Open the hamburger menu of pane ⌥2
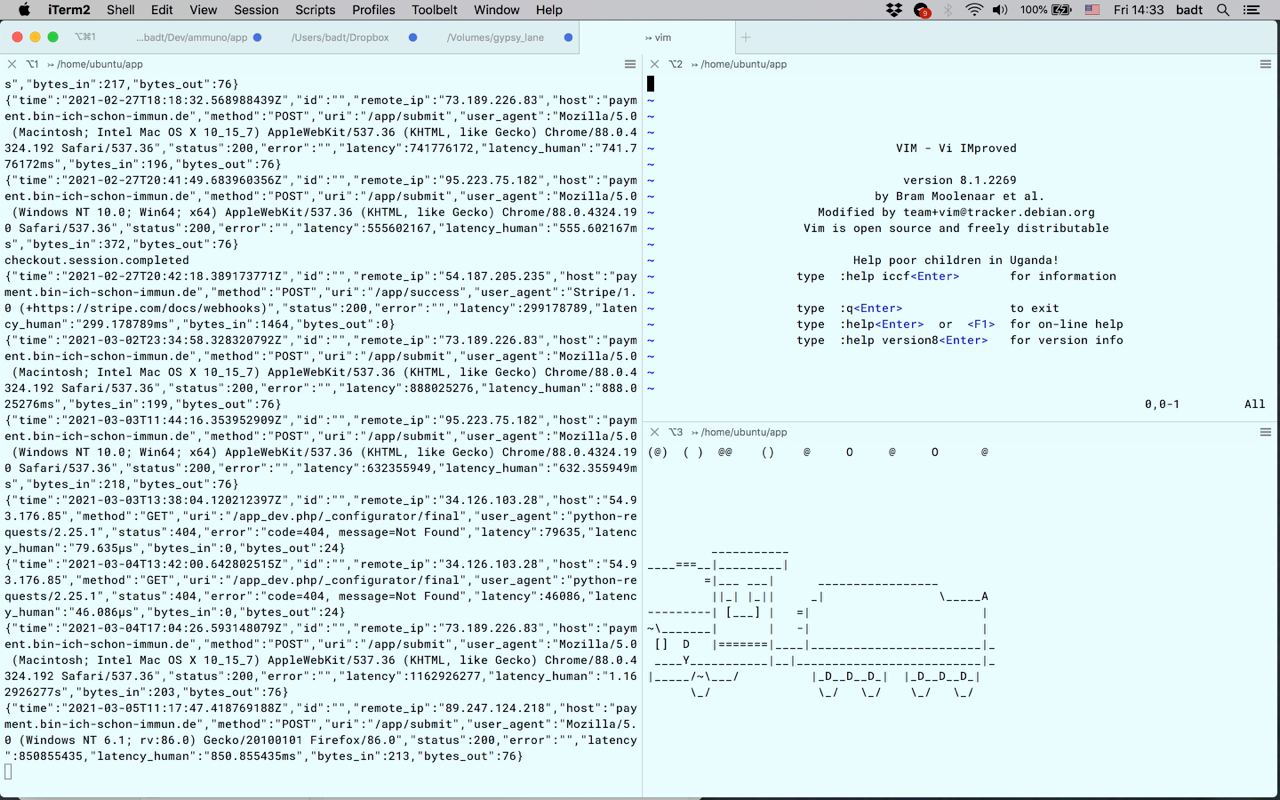1280x800 pixels. pyautogui.click(x=1265, y=64)
